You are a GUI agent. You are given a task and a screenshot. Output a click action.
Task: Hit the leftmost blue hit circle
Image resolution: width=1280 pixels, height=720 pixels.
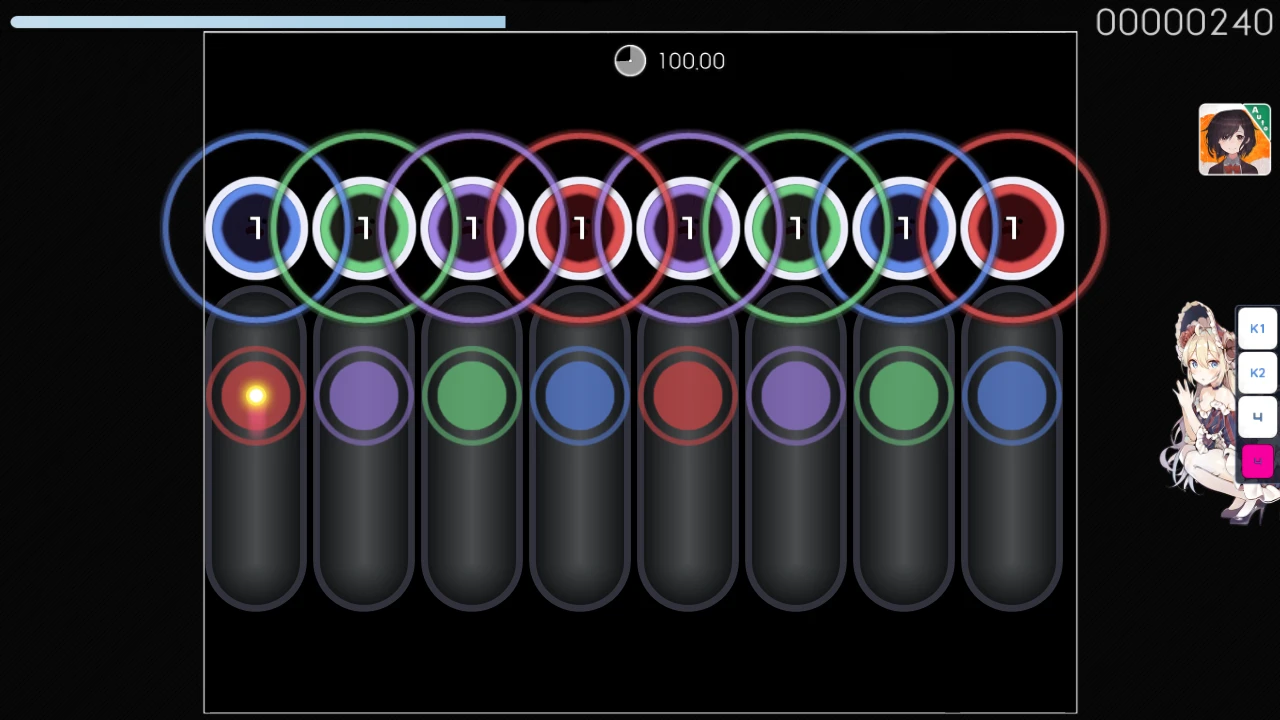tap(256, 229)
